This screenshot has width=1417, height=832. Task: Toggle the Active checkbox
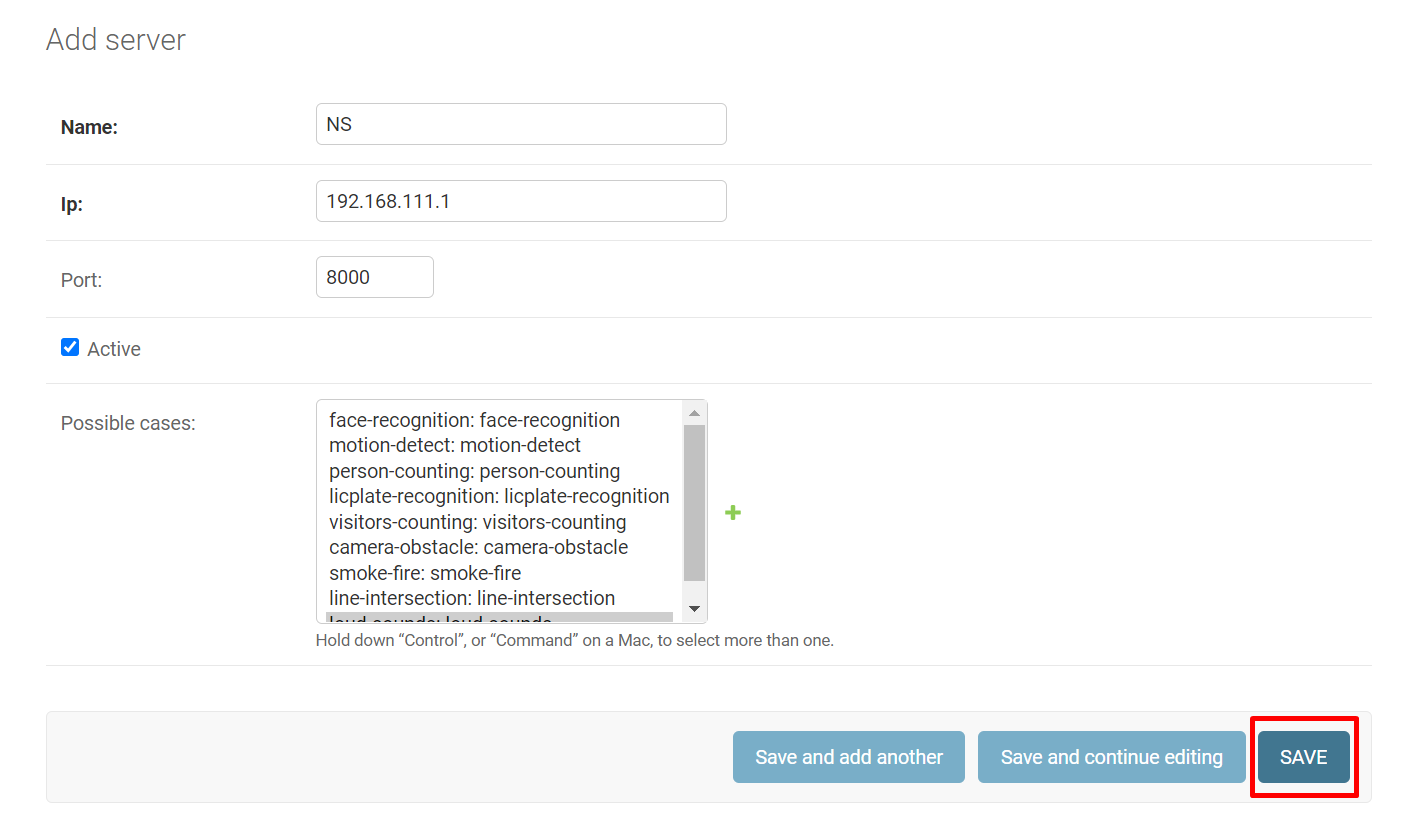coord(70,347)
